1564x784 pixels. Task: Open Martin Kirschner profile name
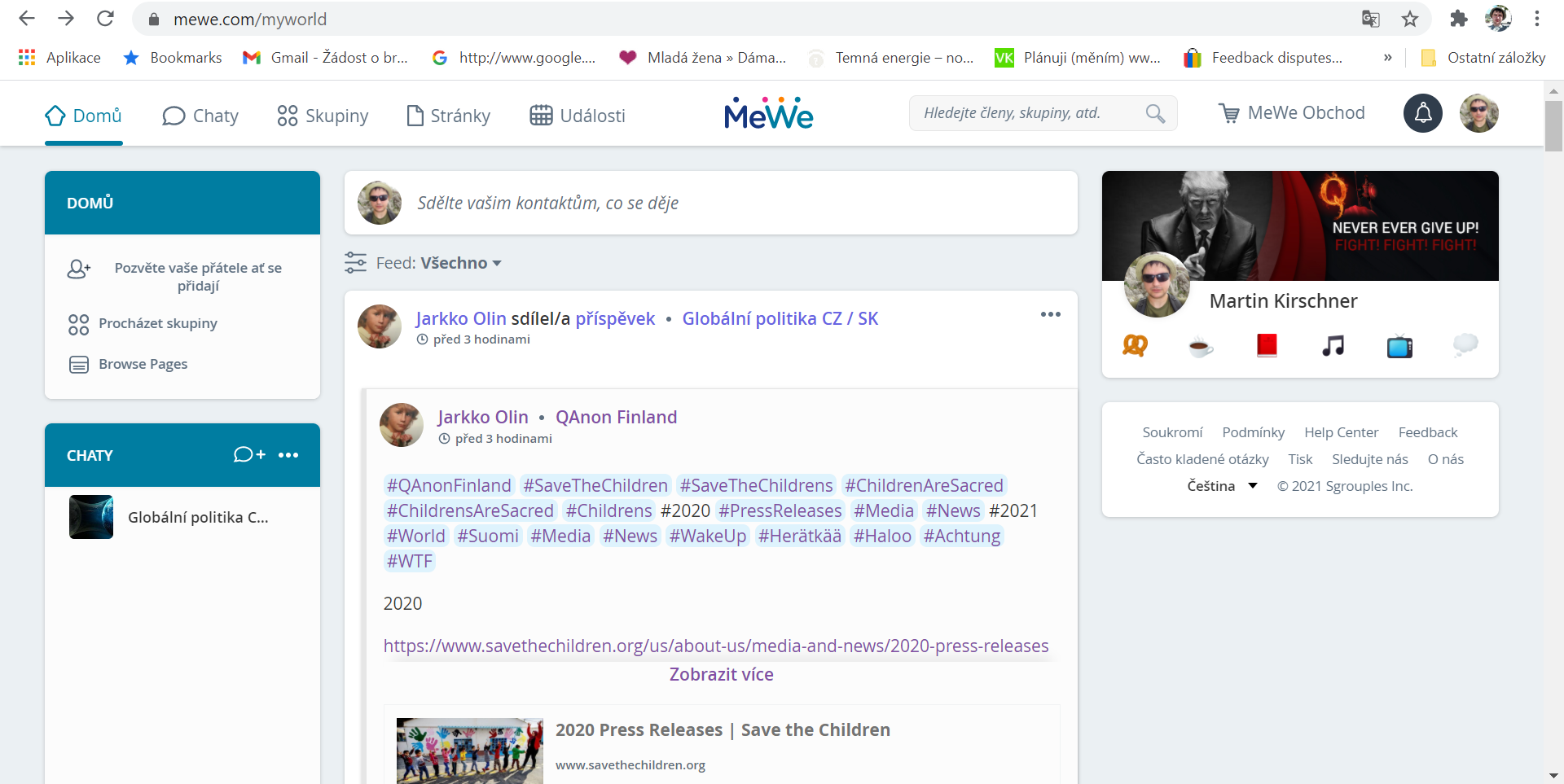[x=1283, y=301]
